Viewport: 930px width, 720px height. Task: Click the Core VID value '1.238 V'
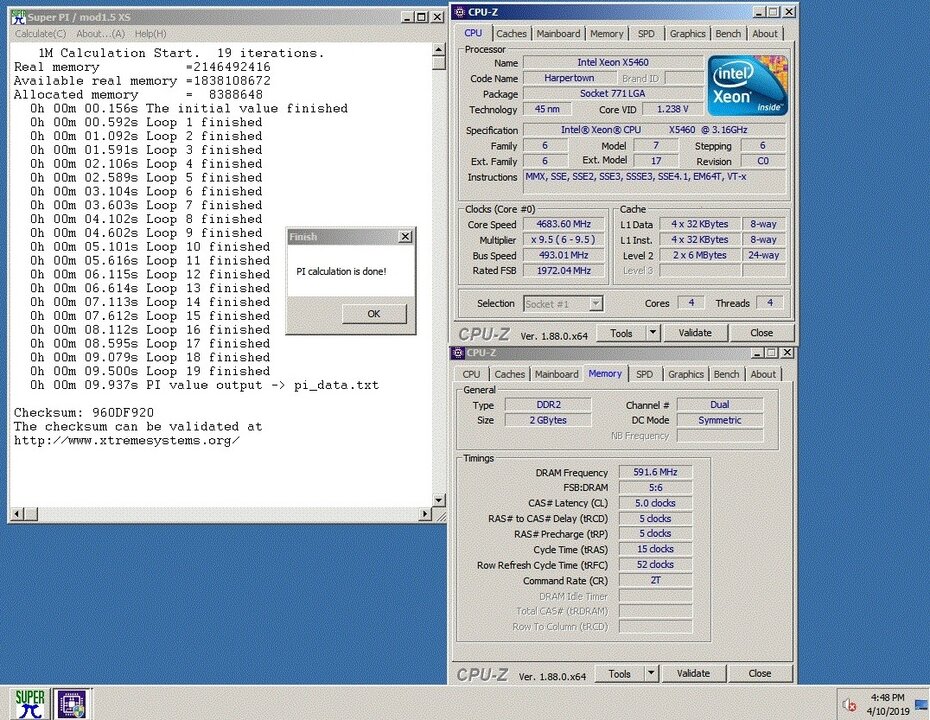(x=673, y=109)
